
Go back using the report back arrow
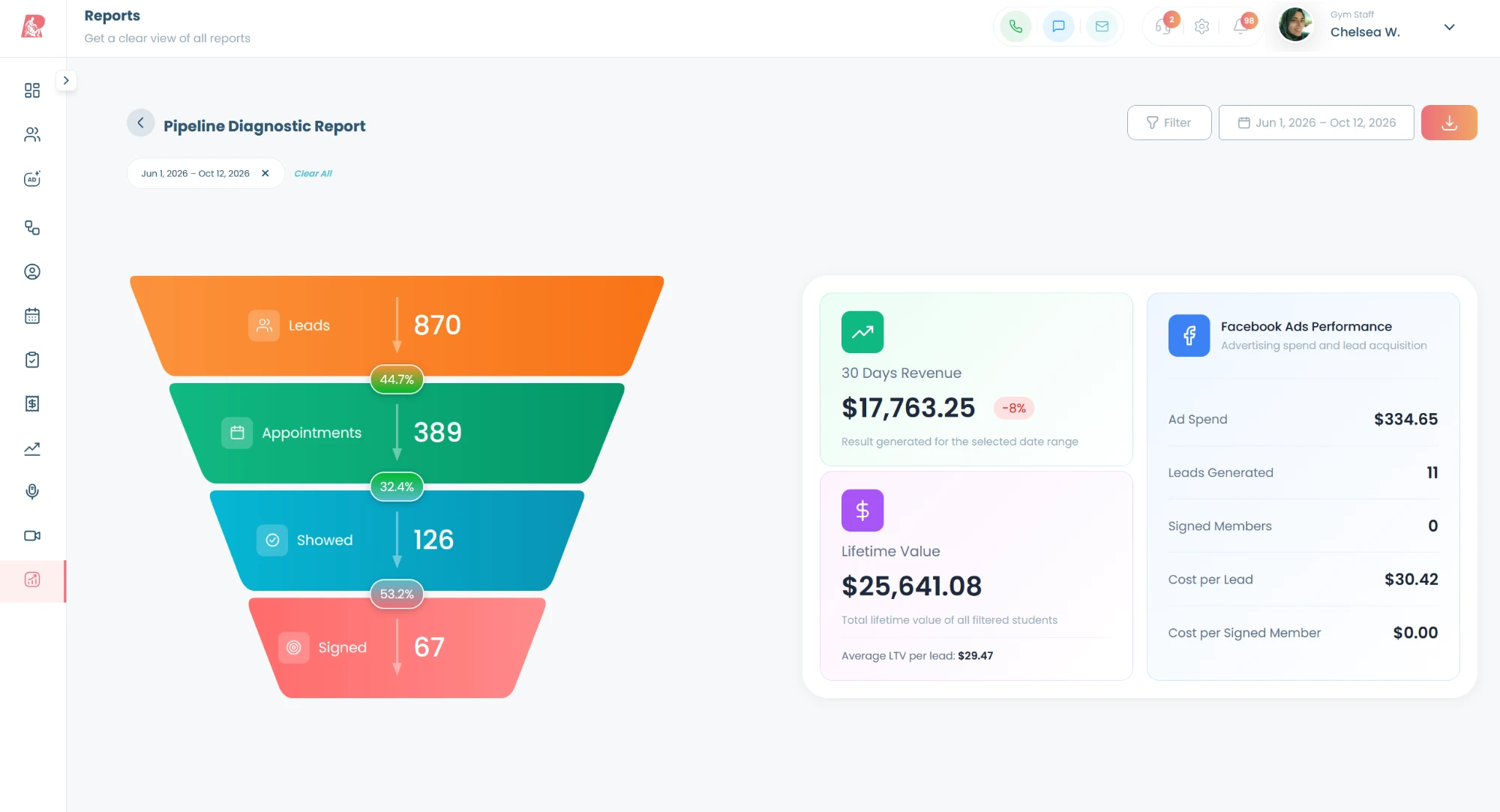coord(140,123)
